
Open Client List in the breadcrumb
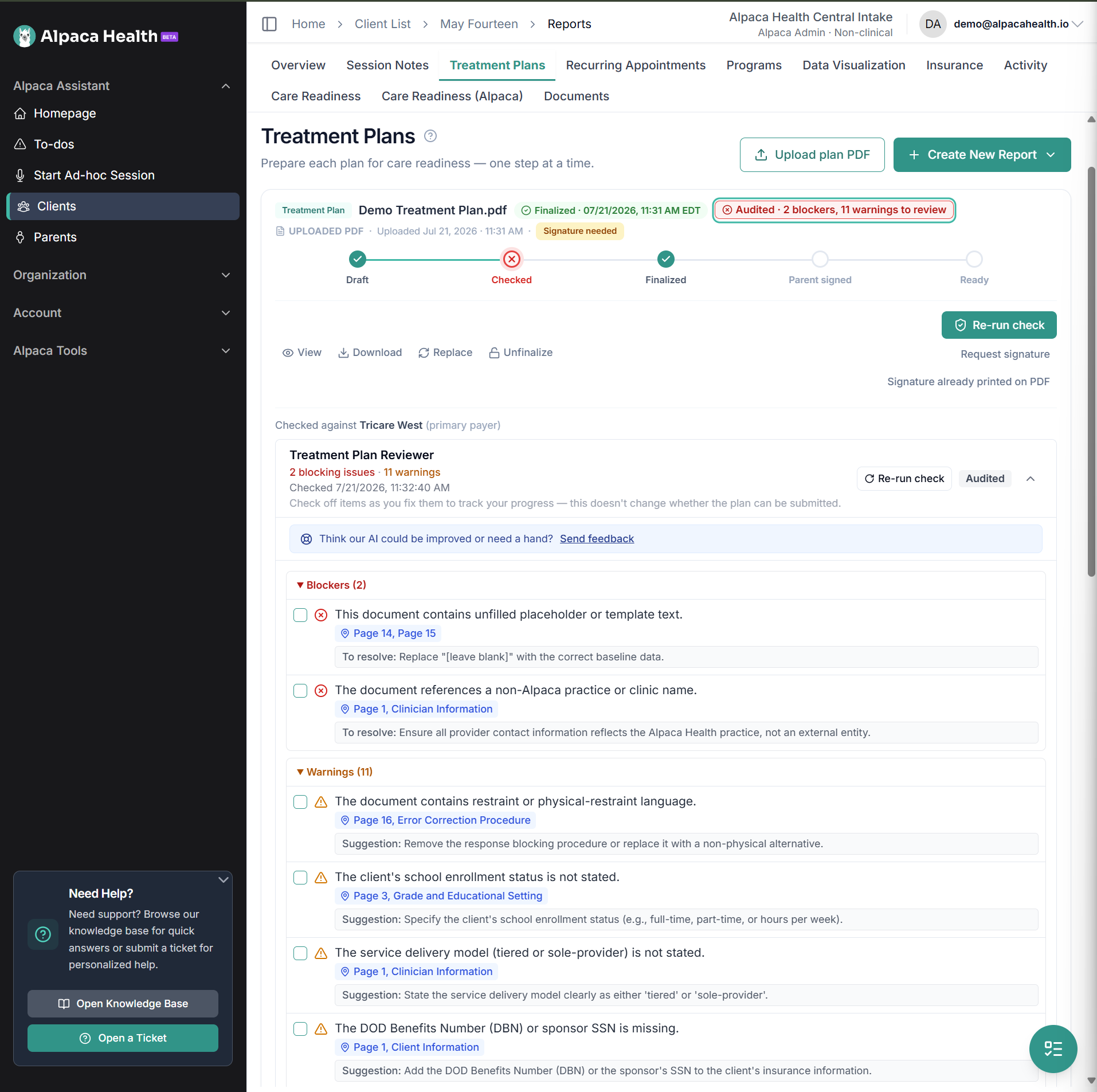click(383, 24)
